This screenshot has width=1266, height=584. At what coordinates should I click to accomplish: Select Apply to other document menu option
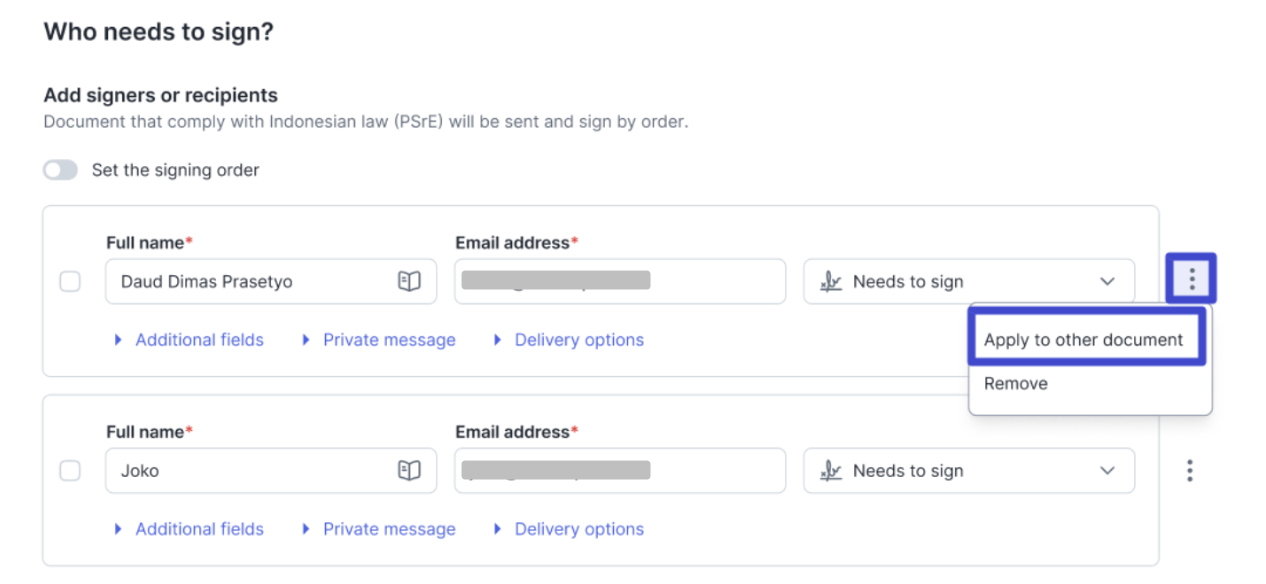point(1083,340)
